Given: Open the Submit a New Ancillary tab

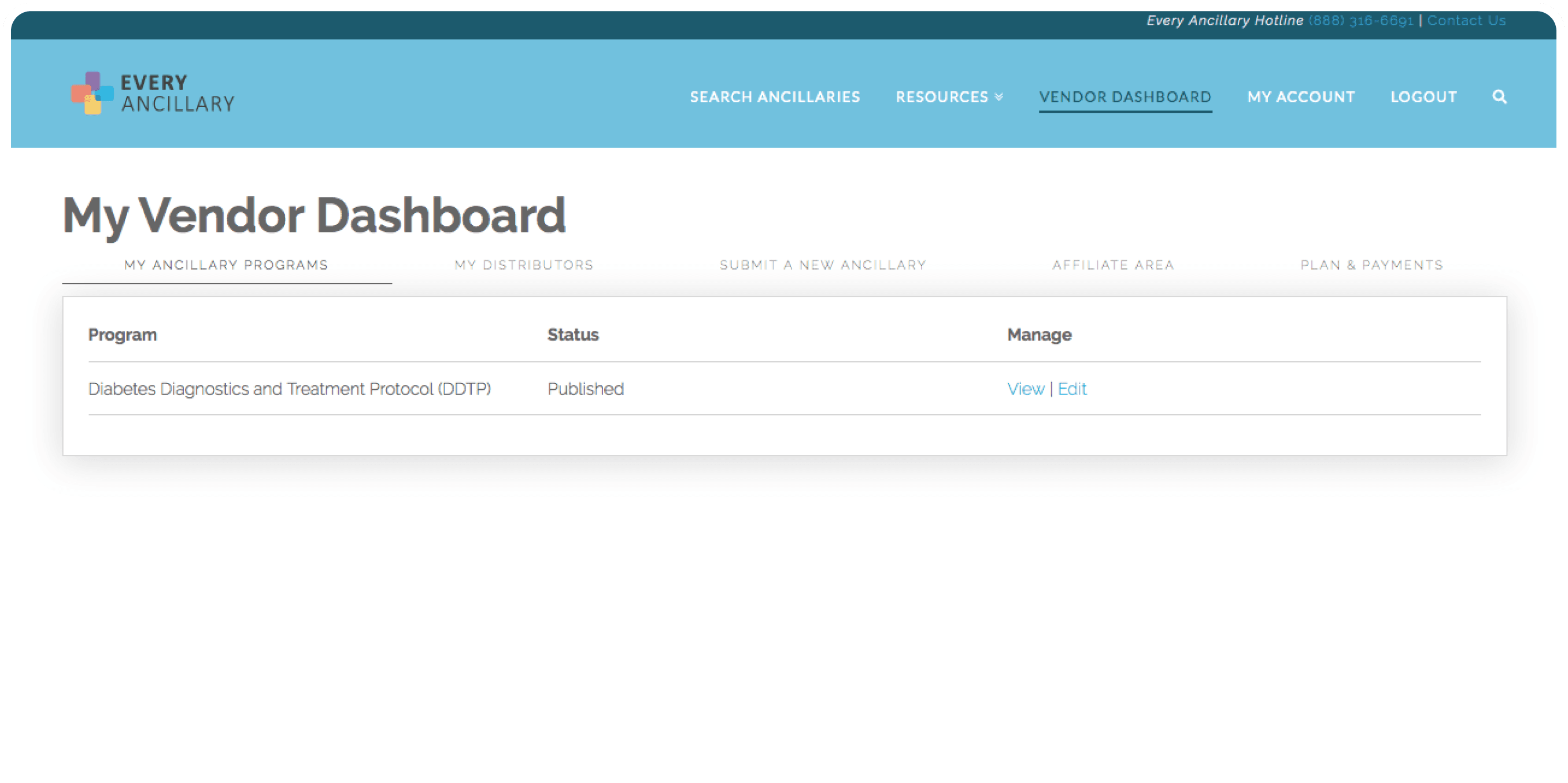Looking at the screenshot, I should pos(823,265).
